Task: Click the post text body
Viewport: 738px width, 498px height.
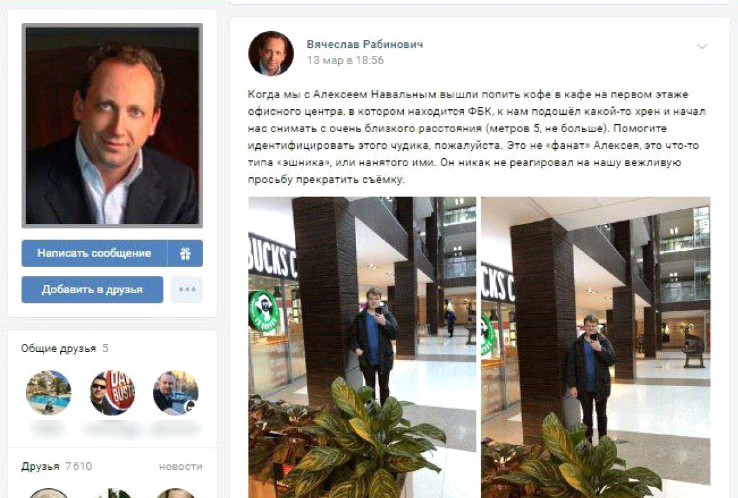Action: click(x=477, y=137)
